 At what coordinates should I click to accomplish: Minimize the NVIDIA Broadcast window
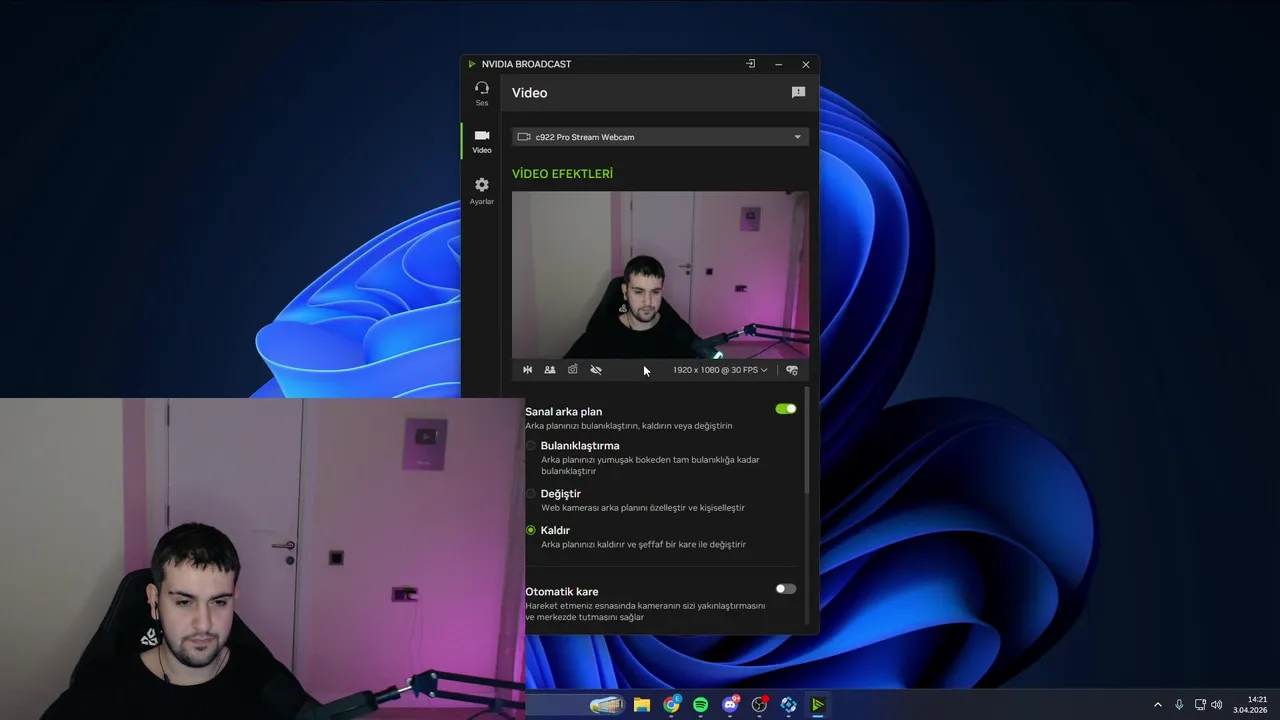pos(778,64)
